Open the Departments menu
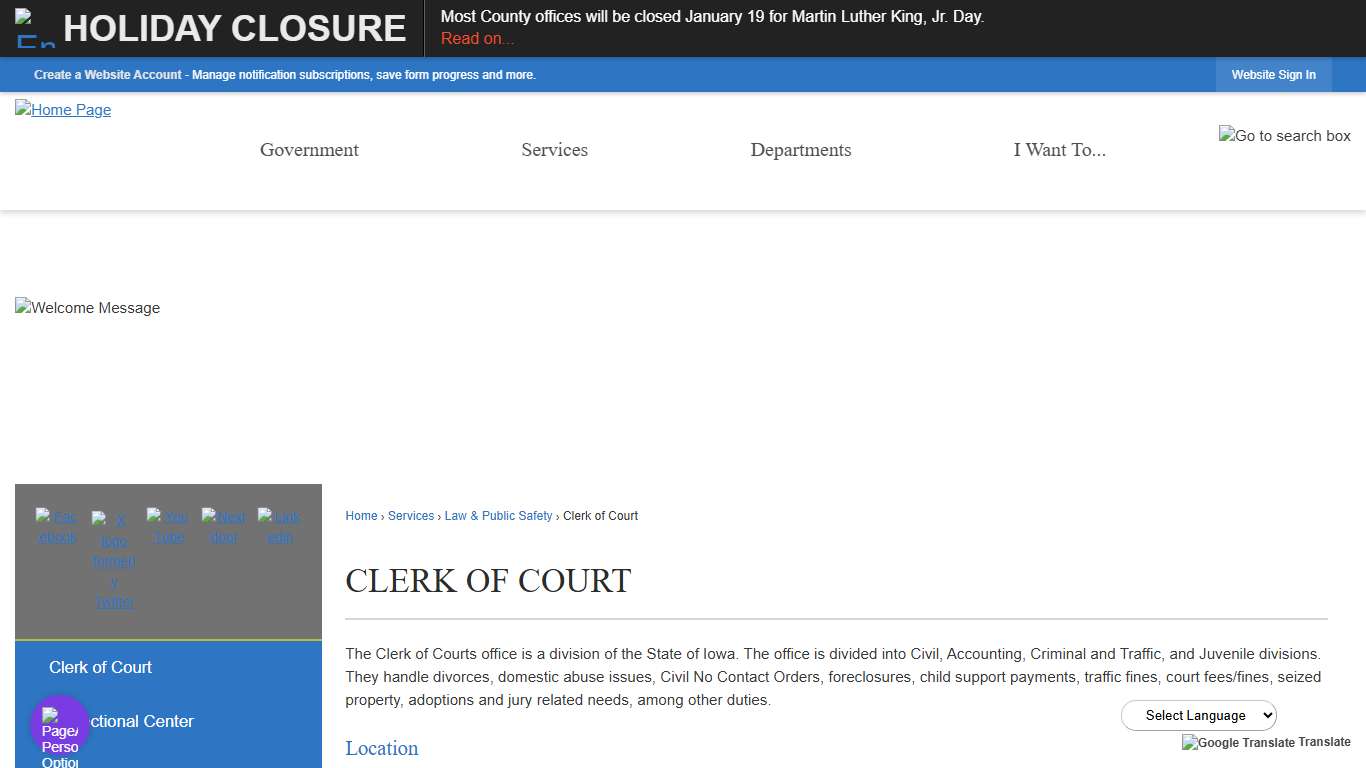This screenshot has height=768, width=1366. (800, 150)
